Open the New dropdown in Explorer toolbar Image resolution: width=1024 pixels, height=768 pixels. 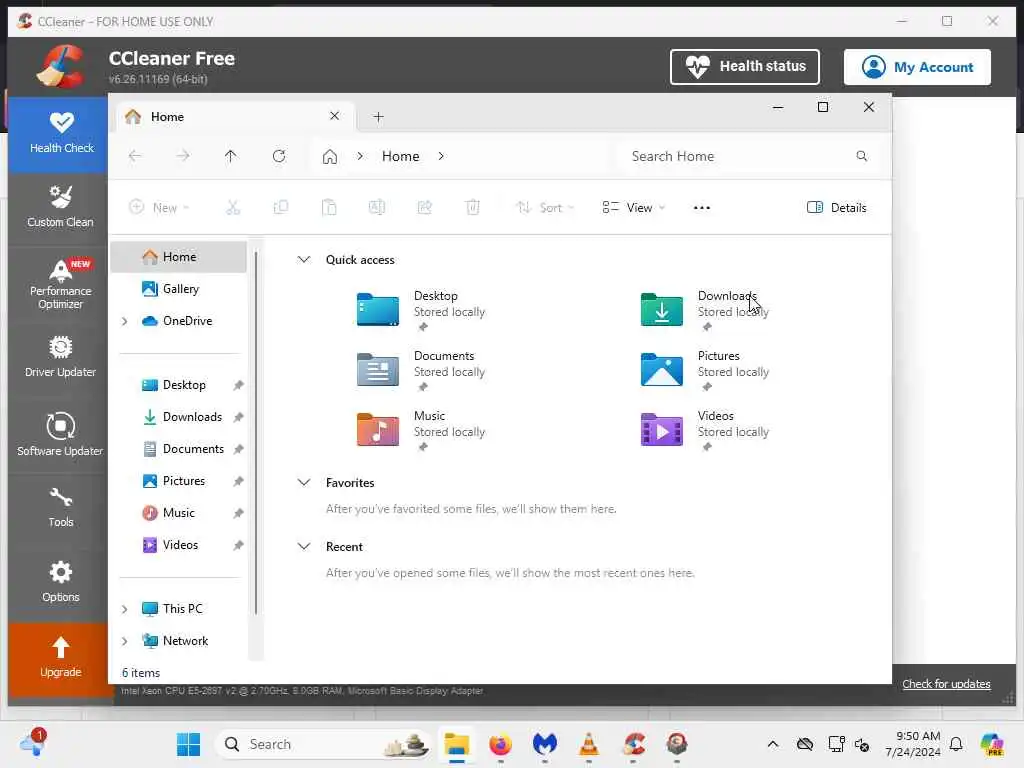159,208
